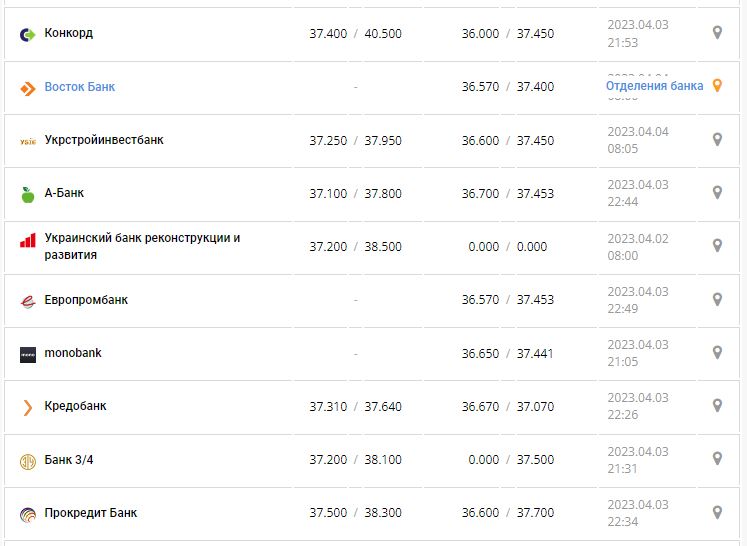Image resolution: width=747 pixels, height=546 pixels.
Task: Open the Восток Банк link
Action: click(80, 87)
